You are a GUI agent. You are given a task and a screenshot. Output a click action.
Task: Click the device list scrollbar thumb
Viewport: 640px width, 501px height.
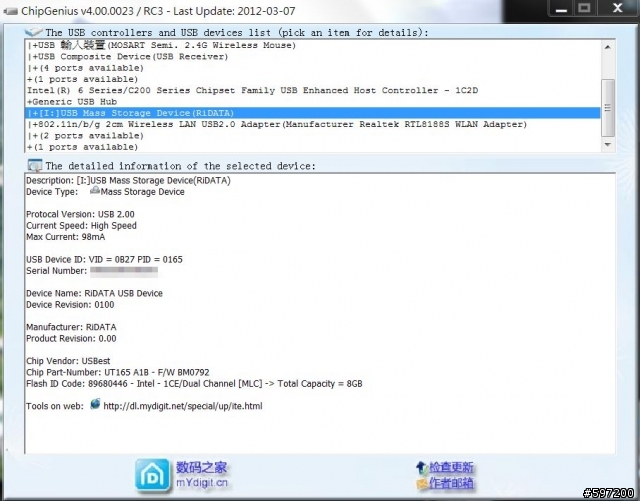coord(608,108)
